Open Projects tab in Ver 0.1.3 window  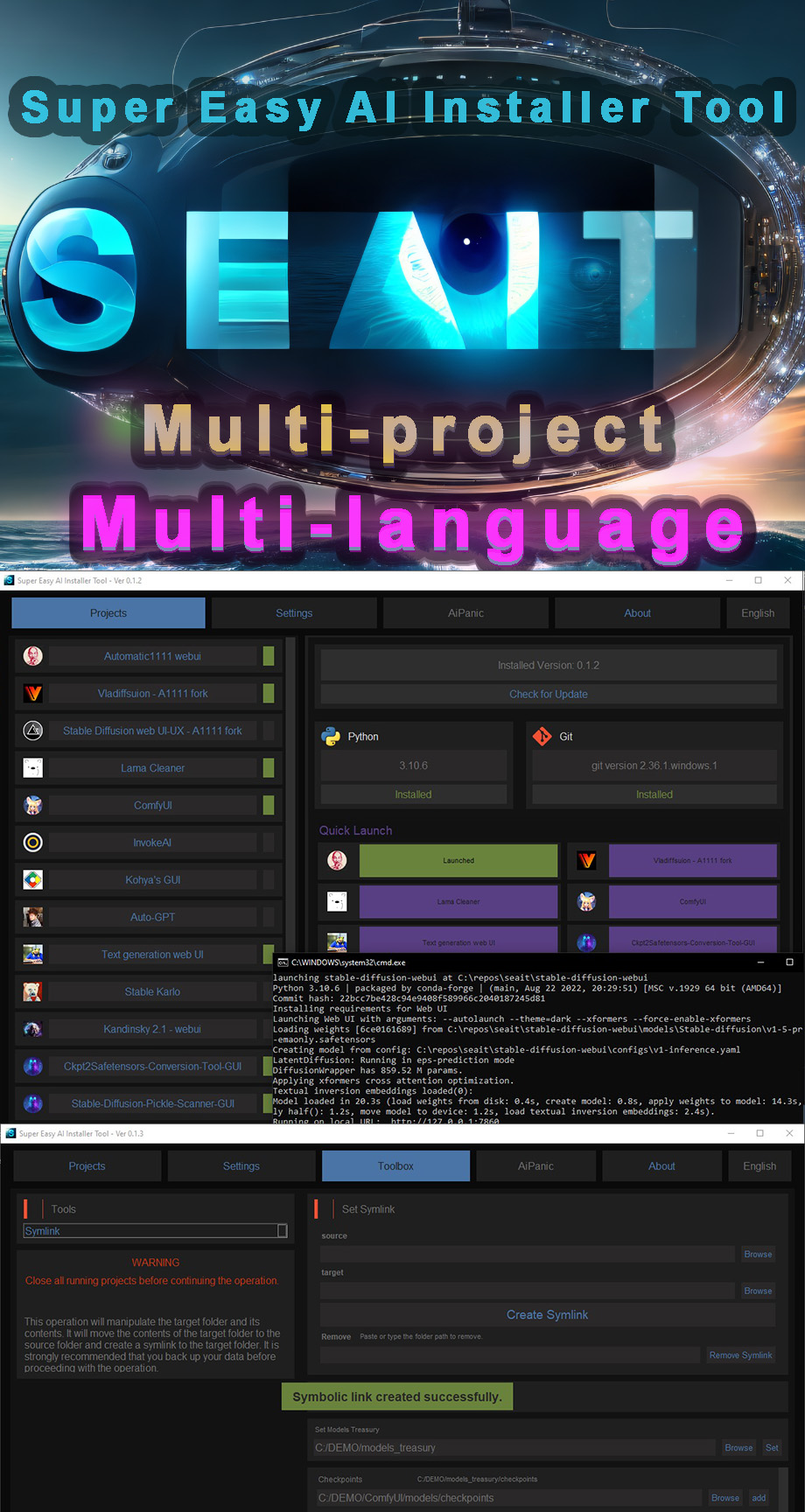pyautogui.click(x=87, y=1166)
